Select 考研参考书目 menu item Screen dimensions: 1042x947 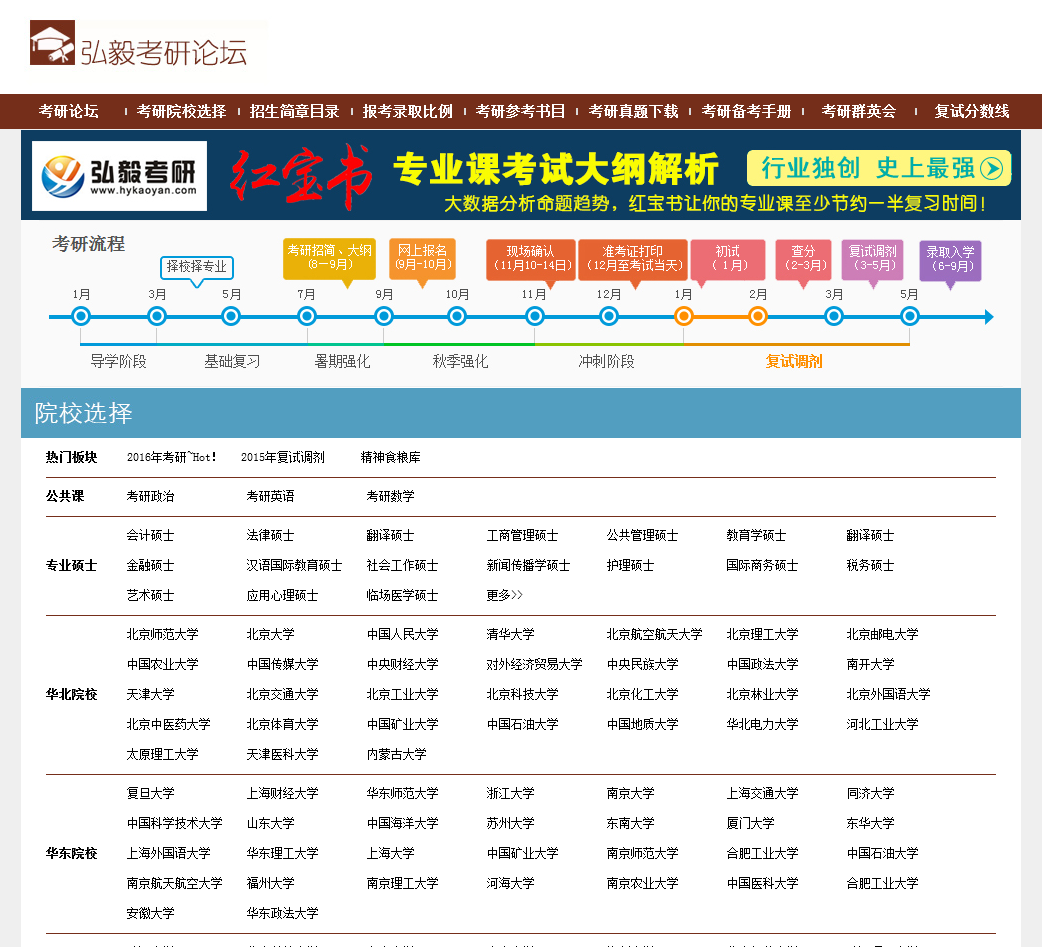pos(520,111)
